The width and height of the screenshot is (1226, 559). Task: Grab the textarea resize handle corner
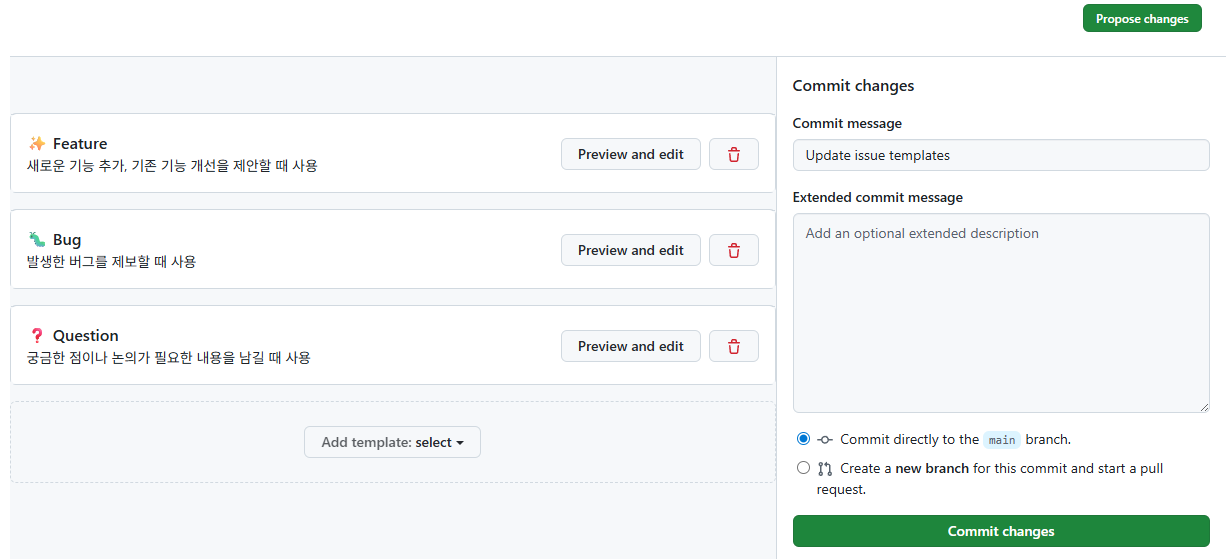point(1204,407)
